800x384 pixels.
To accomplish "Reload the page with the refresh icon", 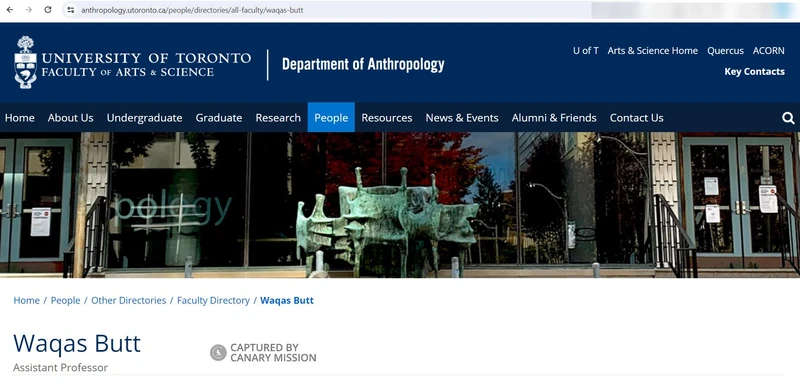I will pos(47,10).
